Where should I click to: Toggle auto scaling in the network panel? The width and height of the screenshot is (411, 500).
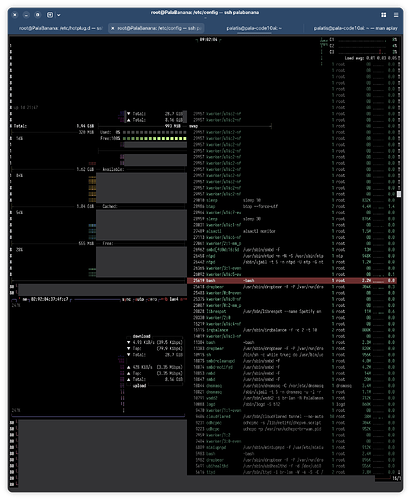tap(139, 299)
